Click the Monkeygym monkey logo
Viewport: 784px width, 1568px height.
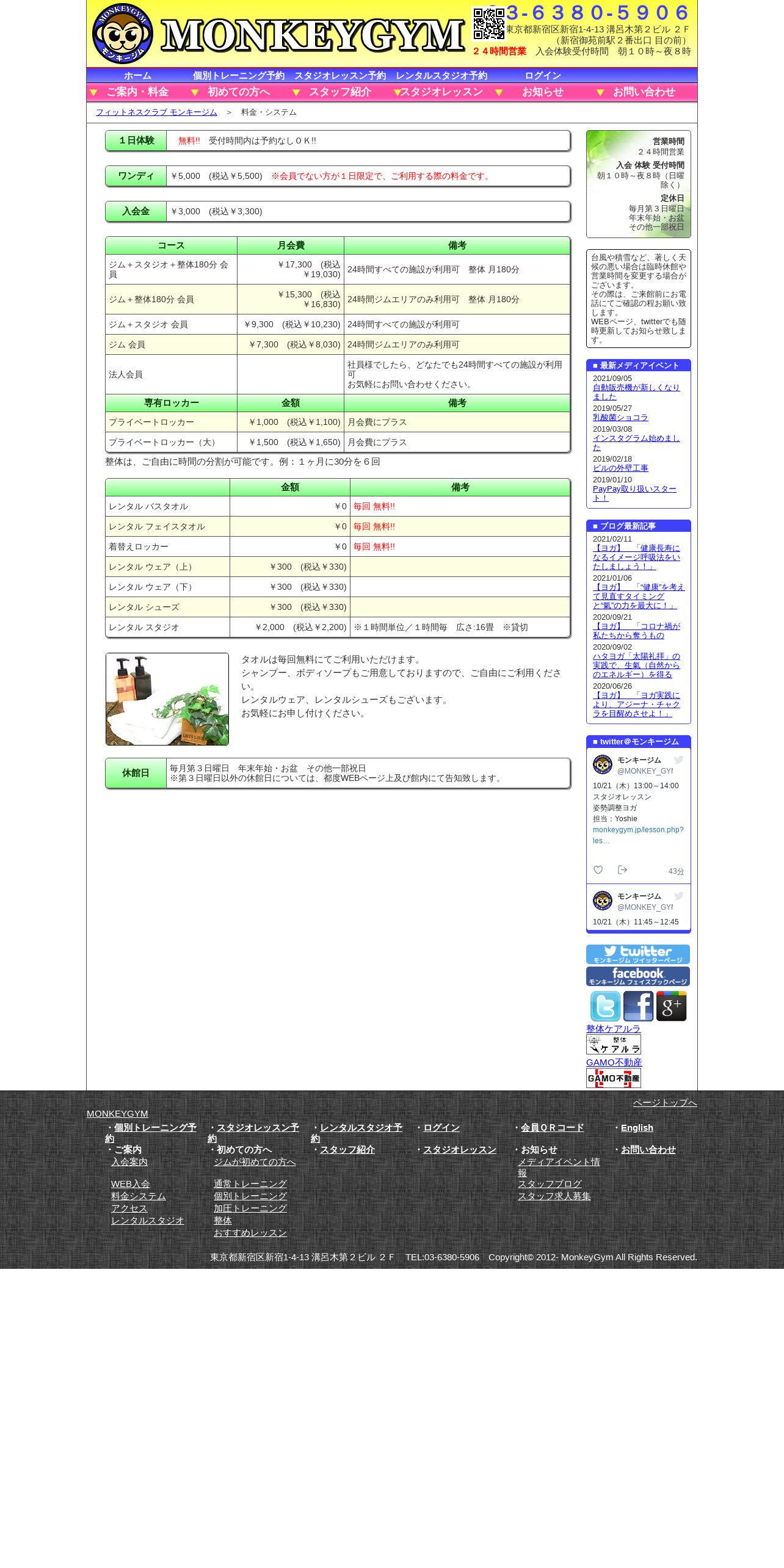122,34
